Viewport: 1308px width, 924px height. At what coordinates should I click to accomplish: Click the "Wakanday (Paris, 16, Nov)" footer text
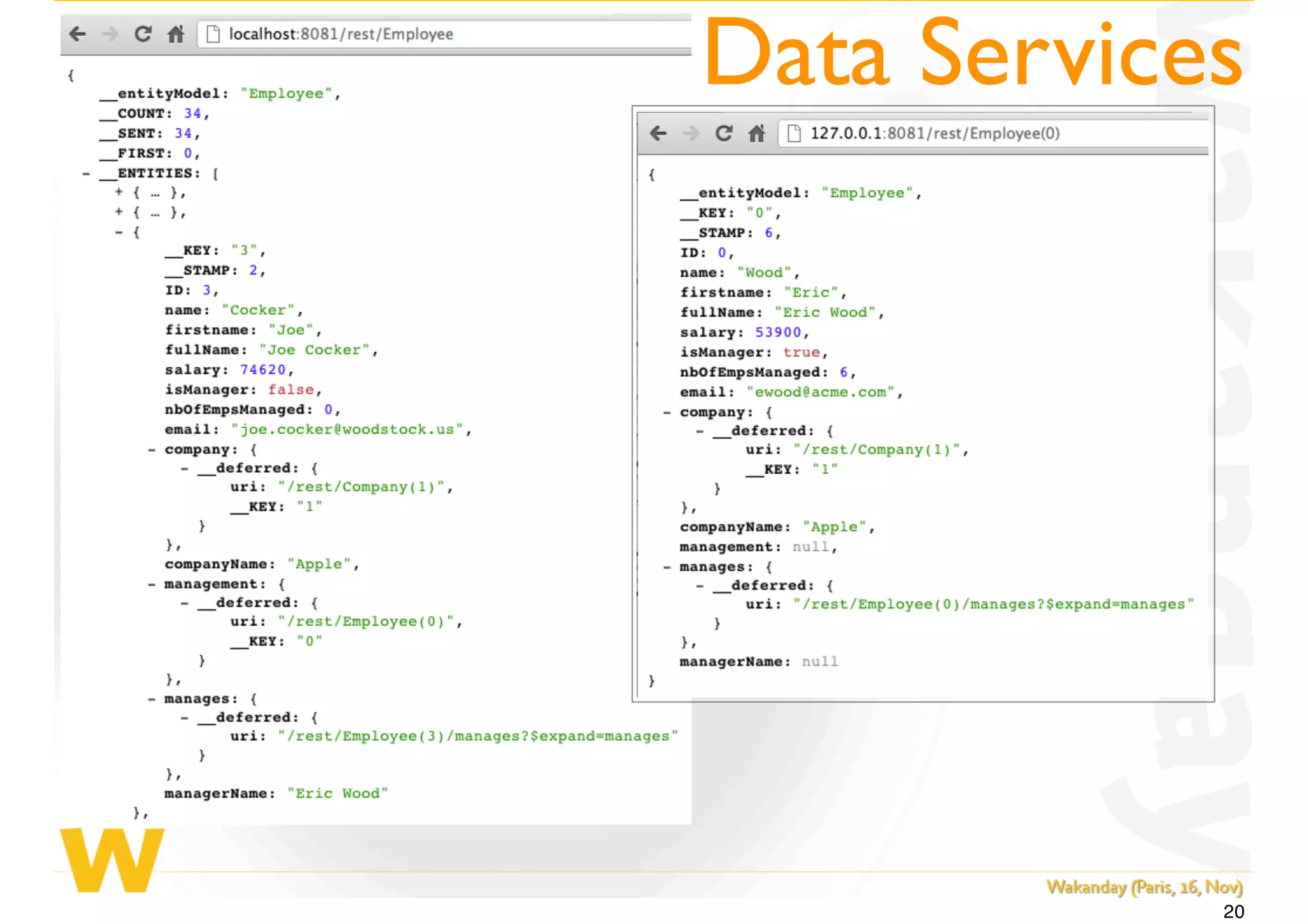[1144, 887]
